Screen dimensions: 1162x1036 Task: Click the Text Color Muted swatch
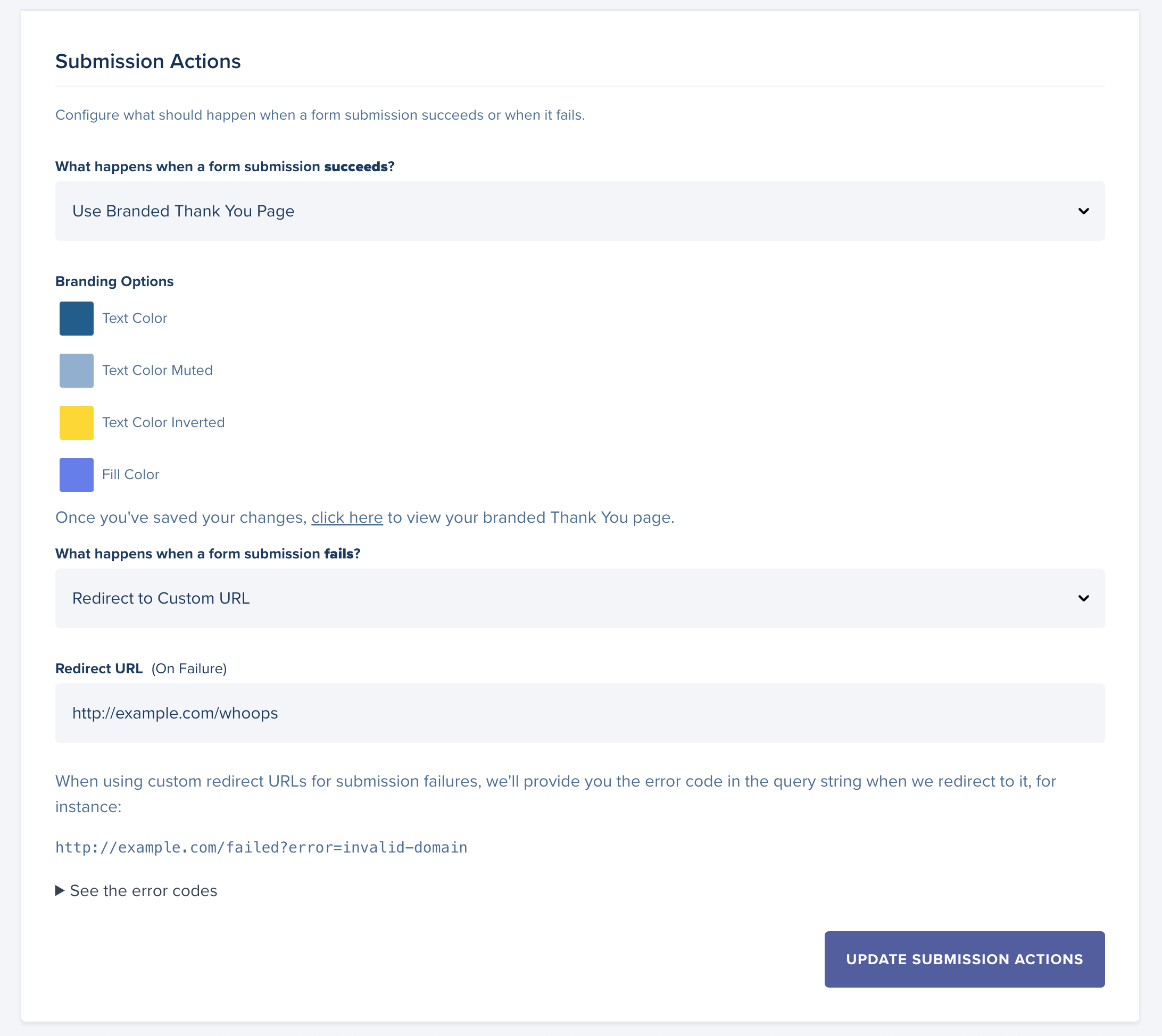pos(76,371)
